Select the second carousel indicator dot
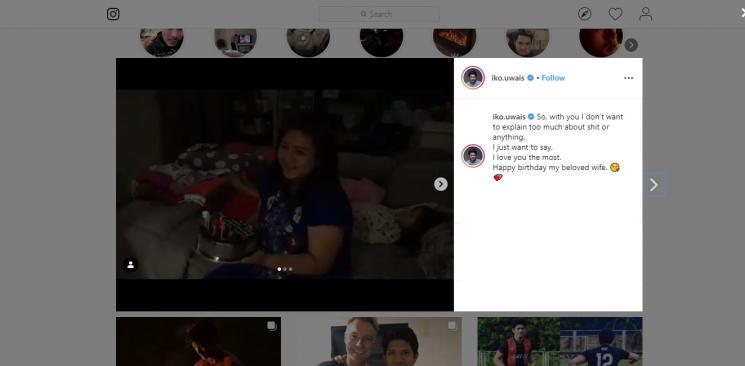 pyautogui.click(x=285, y=269)
